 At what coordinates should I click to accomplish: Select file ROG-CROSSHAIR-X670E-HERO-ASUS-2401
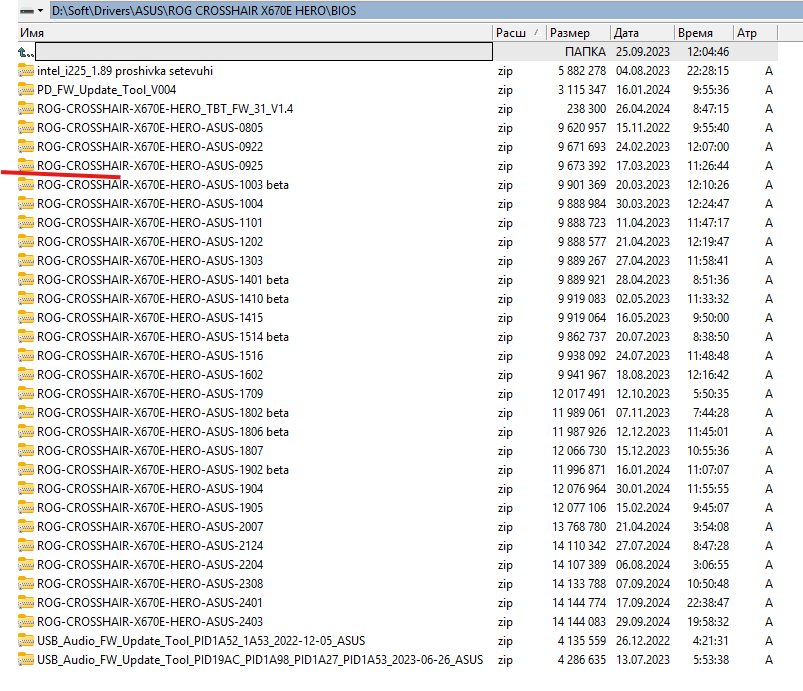pos(150,602)
